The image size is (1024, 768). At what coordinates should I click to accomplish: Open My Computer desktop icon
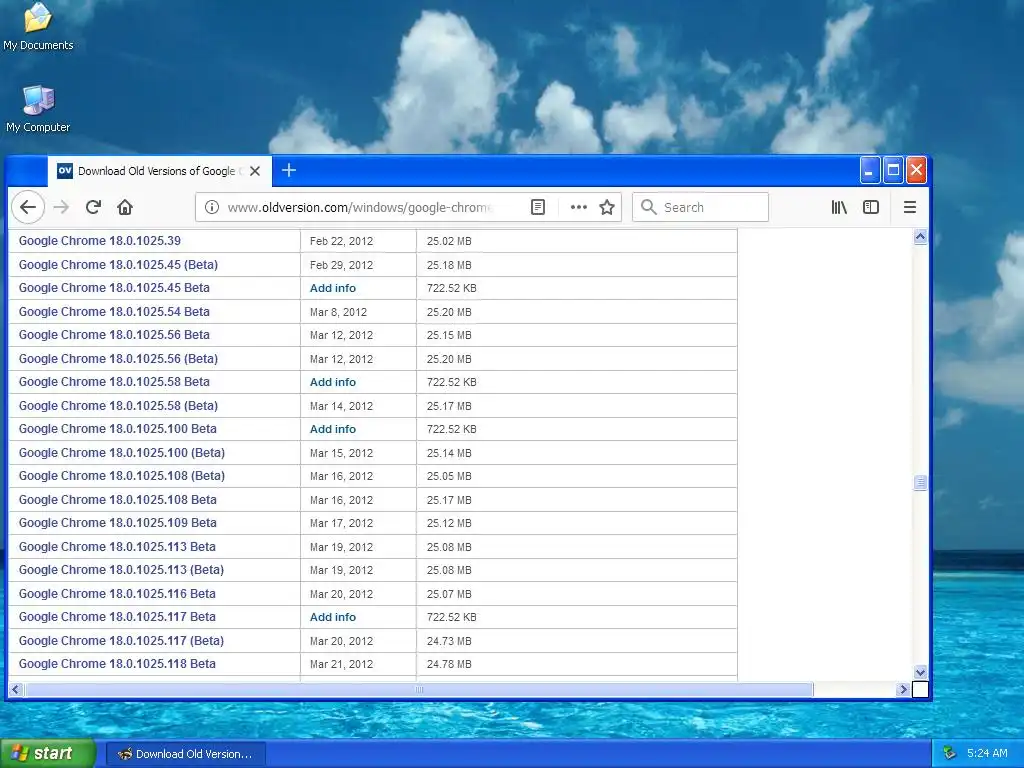[x=38, y=108]
